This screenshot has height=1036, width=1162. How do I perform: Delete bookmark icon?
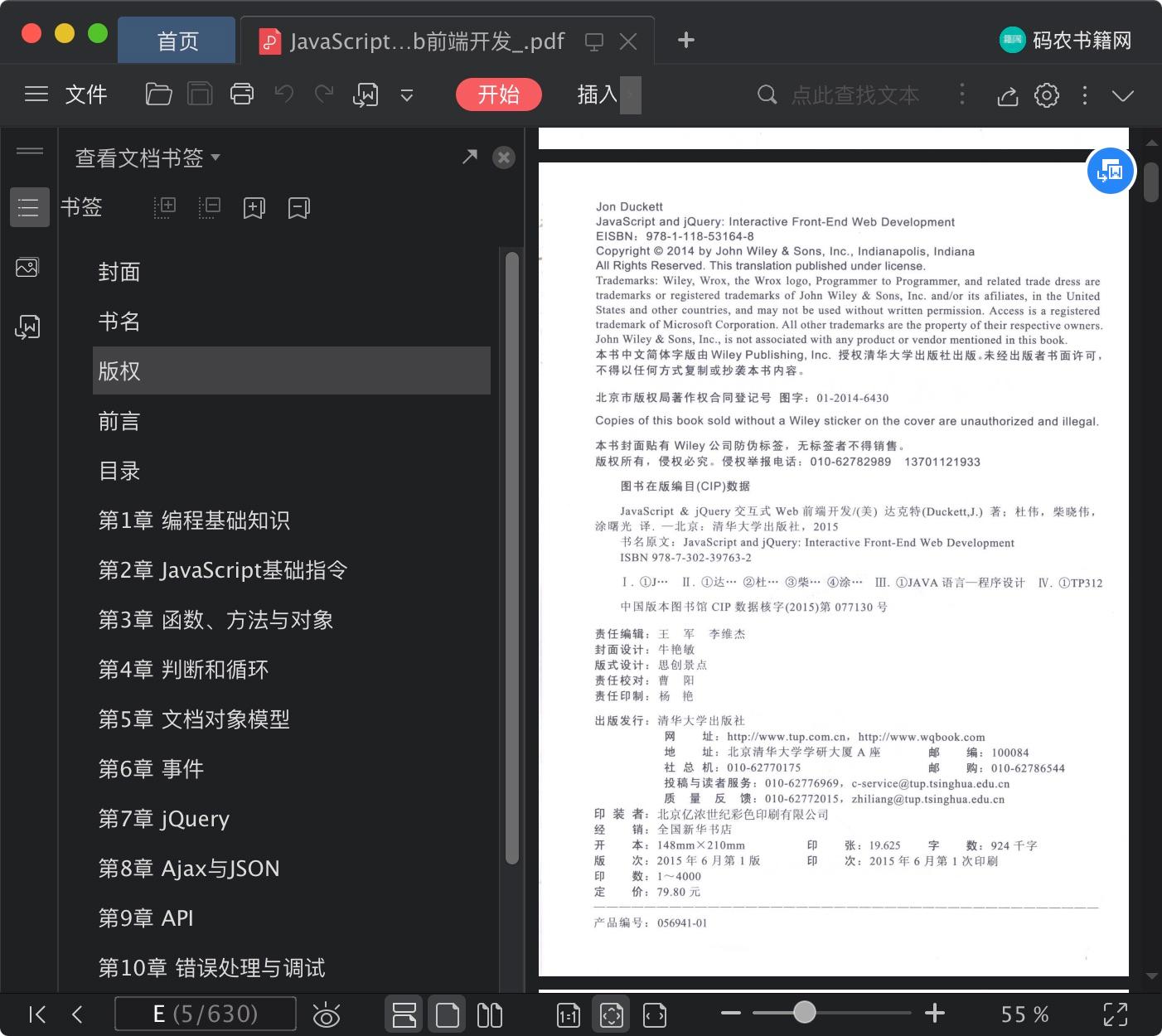(299, 207)
